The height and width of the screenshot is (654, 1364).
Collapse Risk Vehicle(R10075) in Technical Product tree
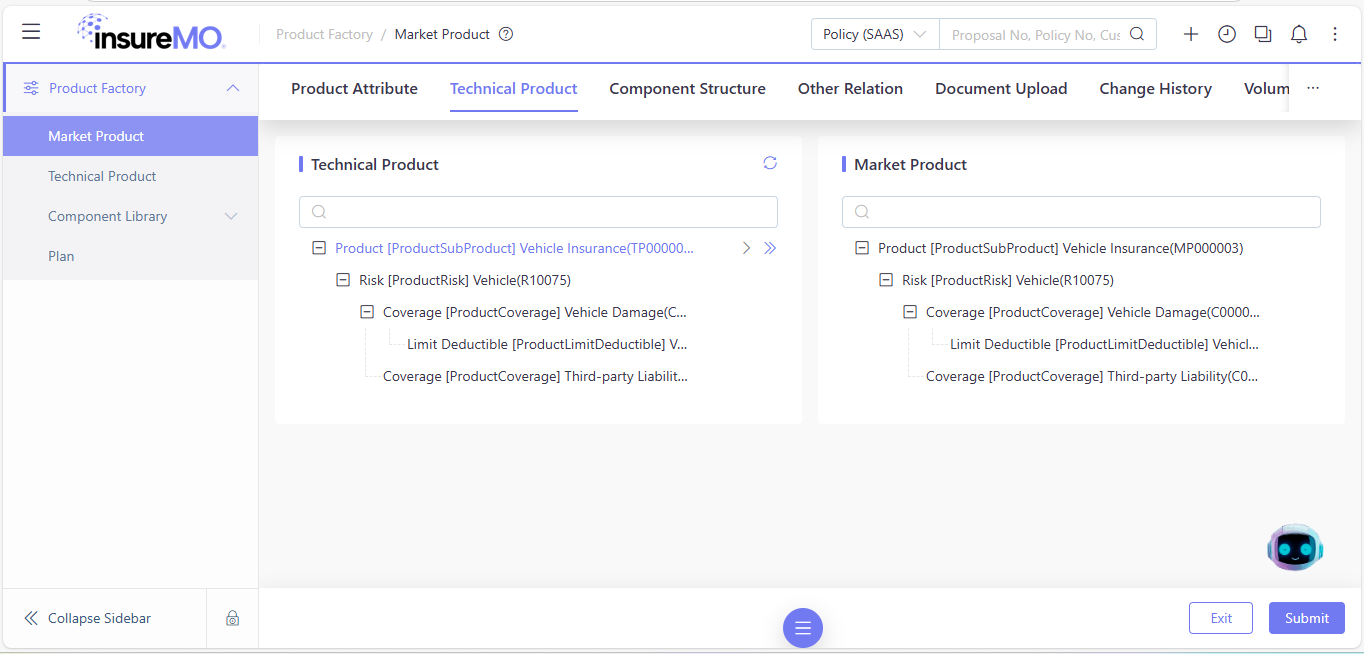(343, 280)
